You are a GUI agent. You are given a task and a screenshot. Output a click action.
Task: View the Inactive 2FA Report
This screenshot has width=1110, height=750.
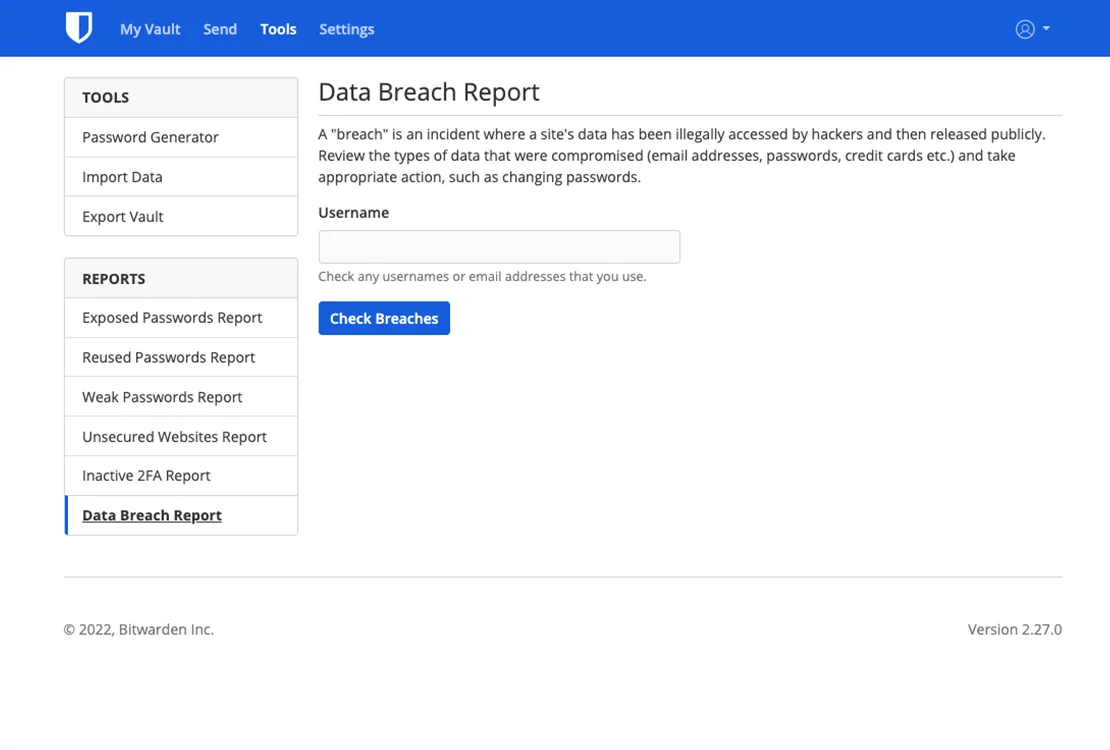147,475
